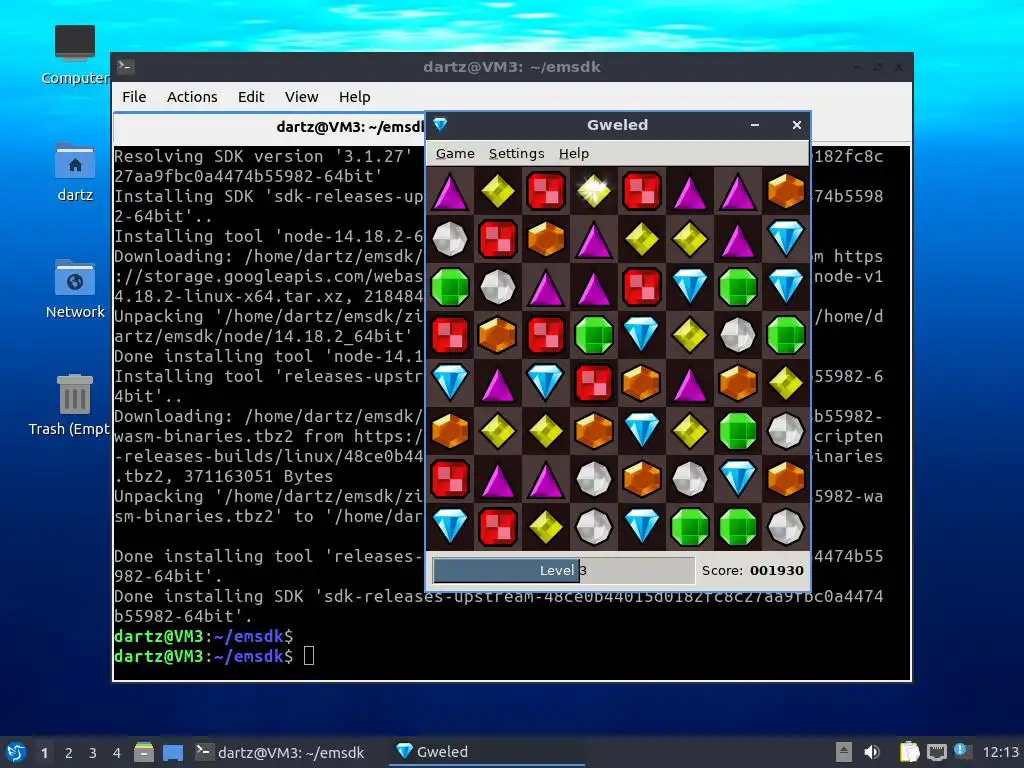Select the blue diamond in fourth row, fifth column
Image resolution: width=1024 pixels, height=768 pixels.
click(642, 334)
